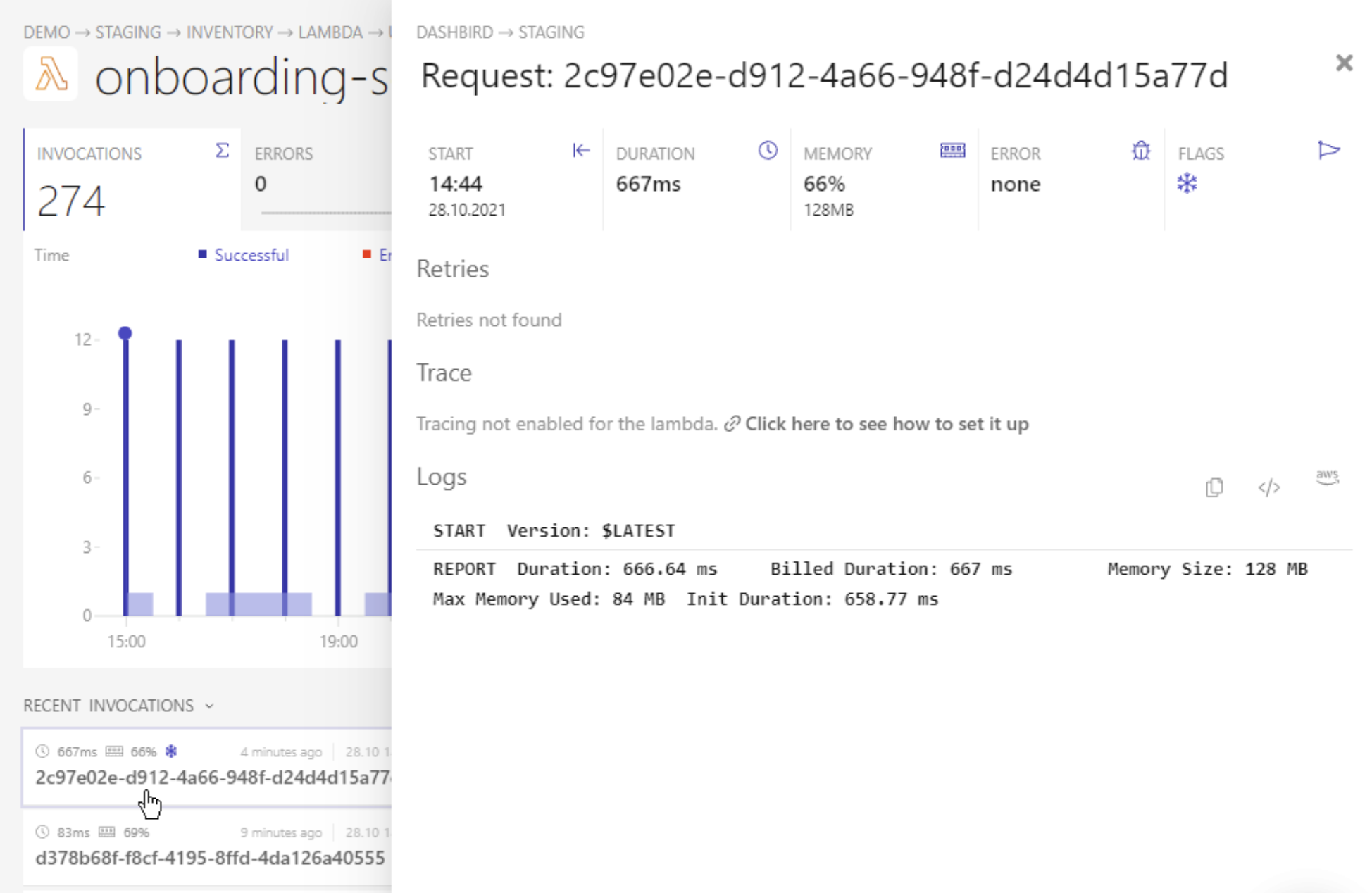Click the clock icon beside 667ms

pyautogui.click(x=42, y=751)
